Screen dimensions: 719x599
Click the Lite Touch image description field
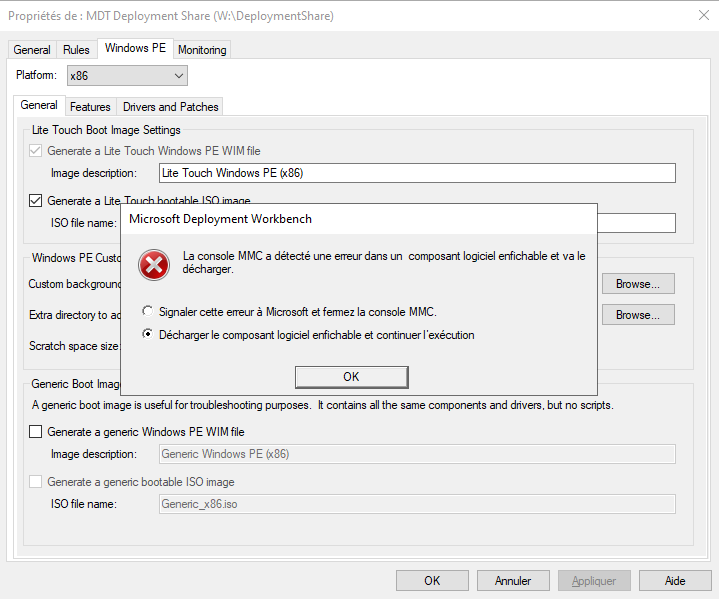click(x=417, y=173)
